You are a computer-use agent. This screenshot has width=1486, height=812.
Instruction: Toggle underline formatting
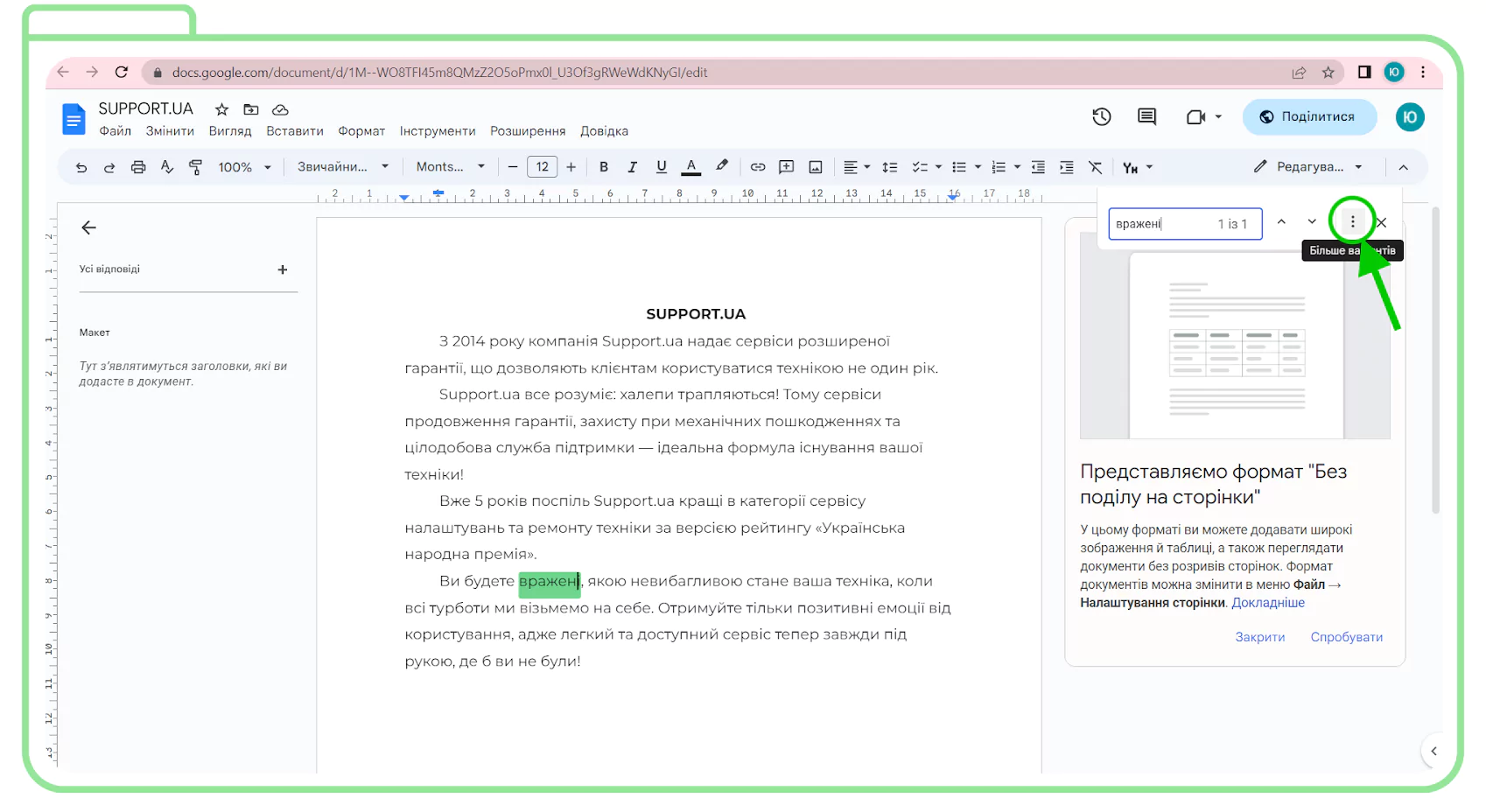(x=662, y=167)
